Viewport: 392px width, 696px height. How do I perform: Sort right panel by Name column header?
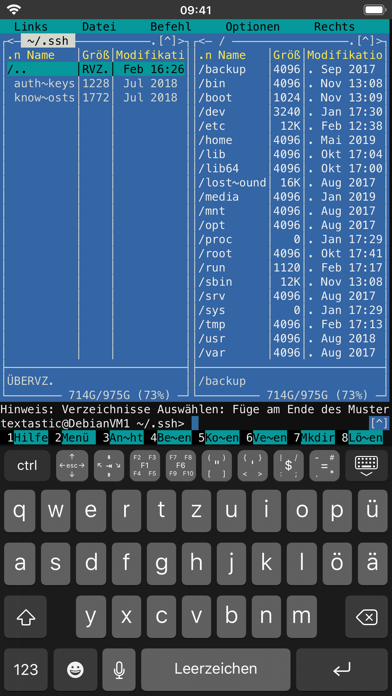coord(232,55)
